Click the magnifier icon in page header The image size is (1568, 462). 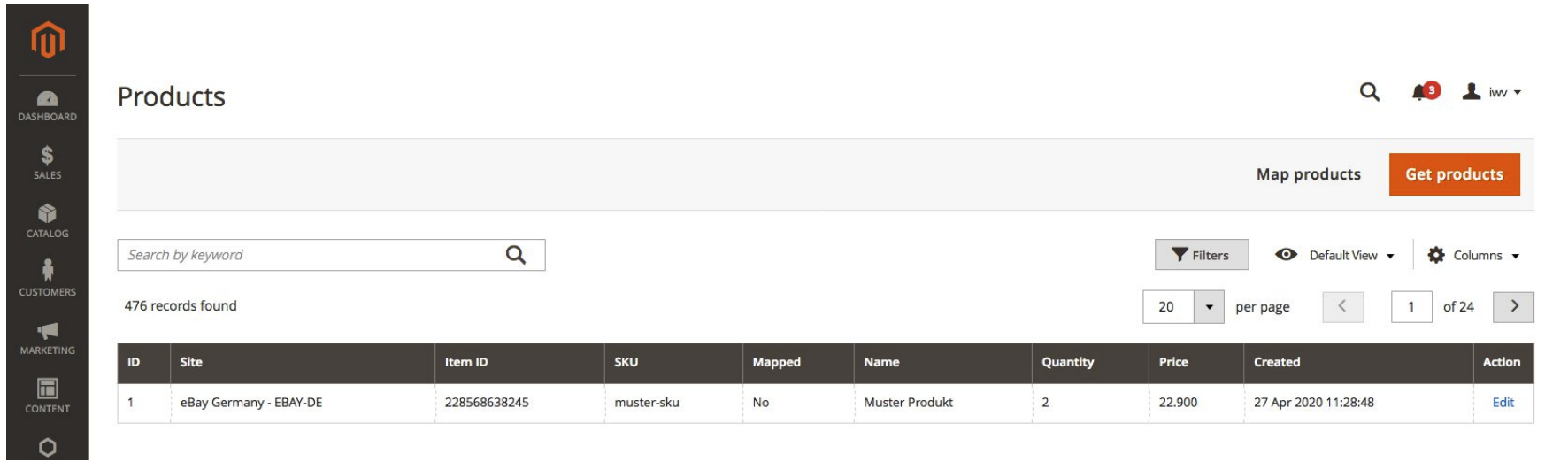tap(1369, 92)
